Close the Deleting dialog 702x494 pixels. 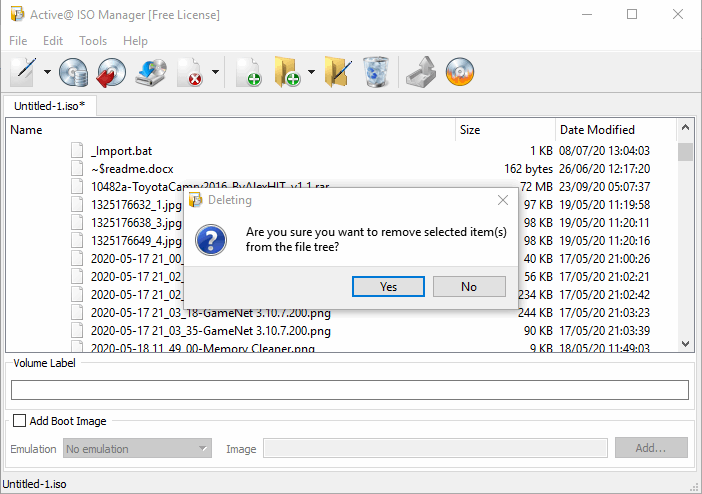(x=503, y=200)
